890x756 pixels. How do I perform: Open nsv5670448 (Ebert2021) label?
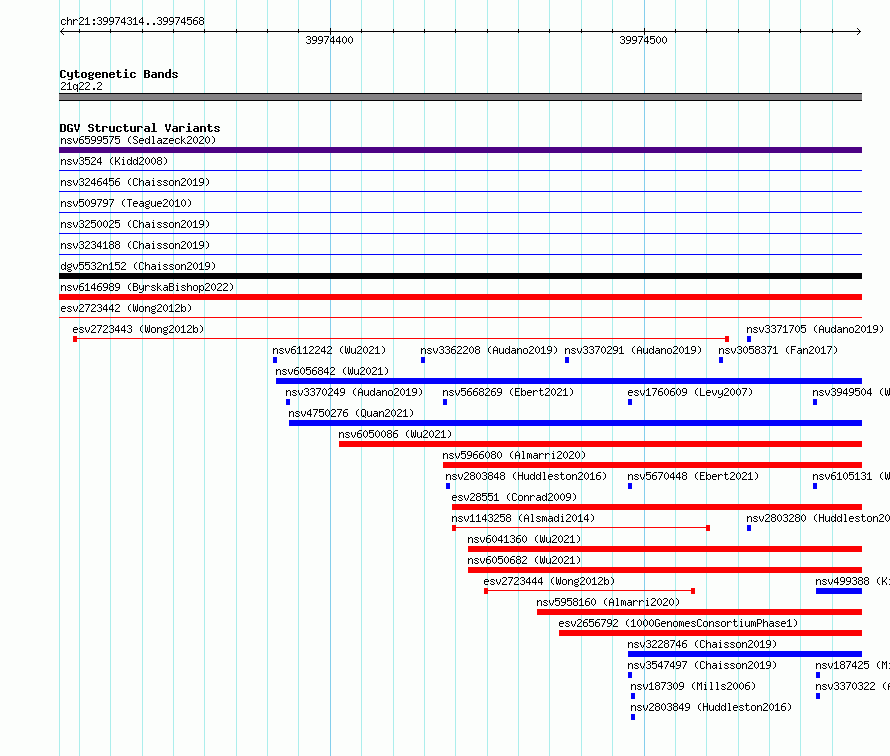pos(693,476)
